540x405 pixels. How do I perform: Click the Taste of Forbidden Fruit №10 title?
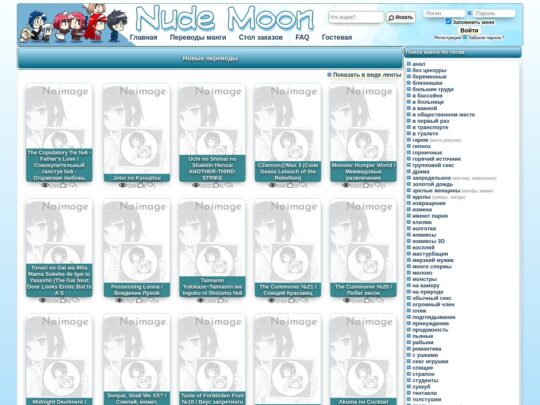pyautogui.click(x=212, y=398)
